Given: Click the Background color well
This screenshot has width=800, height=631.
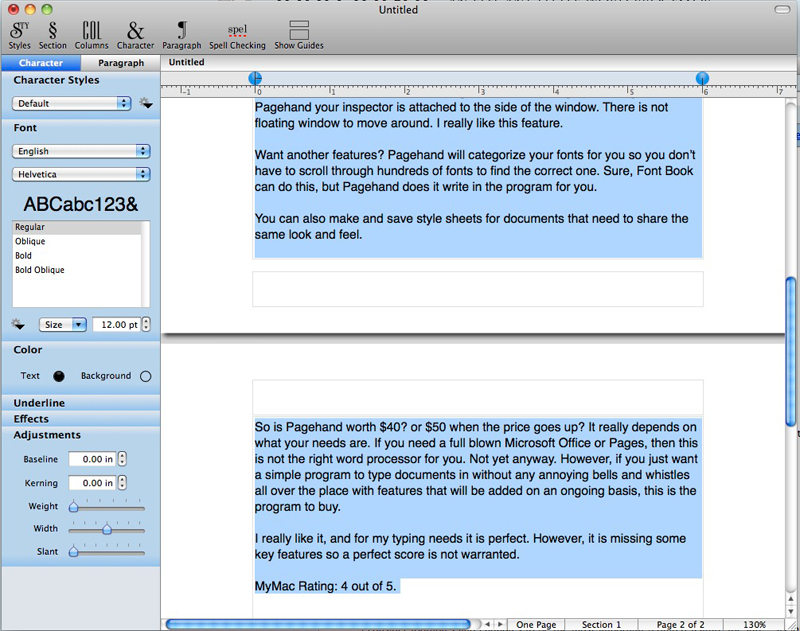Looking at the screenshot, I should point(146,376).
